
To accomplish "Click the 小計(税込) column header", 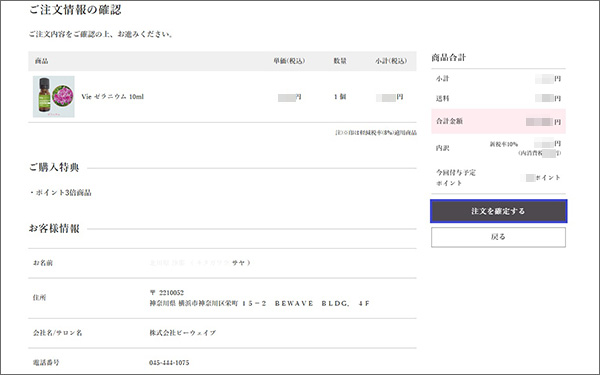I will pyautogui.click(x=391, y=61).
